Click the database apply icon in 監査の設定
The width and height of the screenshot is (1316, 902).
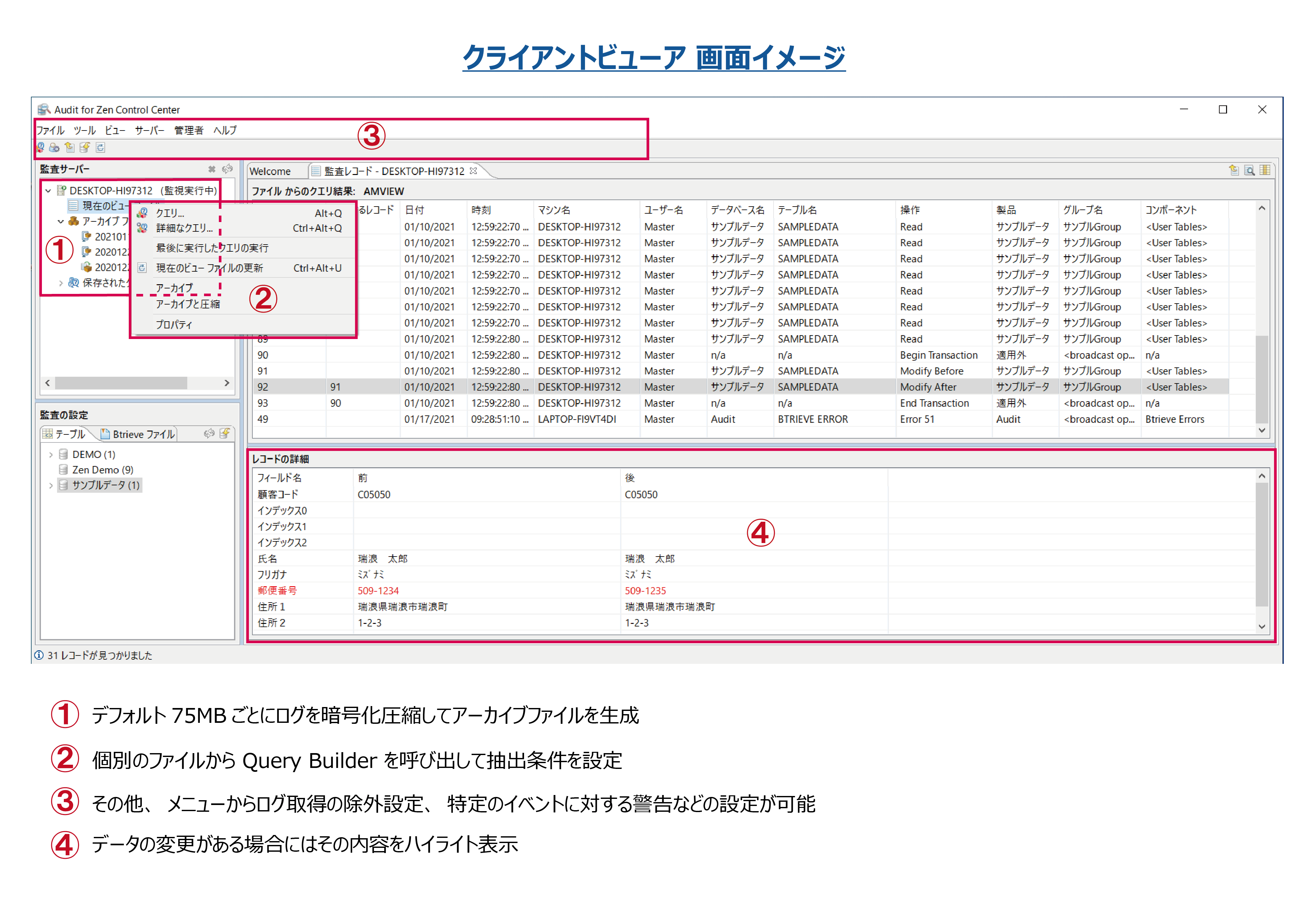[x=225, y=434]
